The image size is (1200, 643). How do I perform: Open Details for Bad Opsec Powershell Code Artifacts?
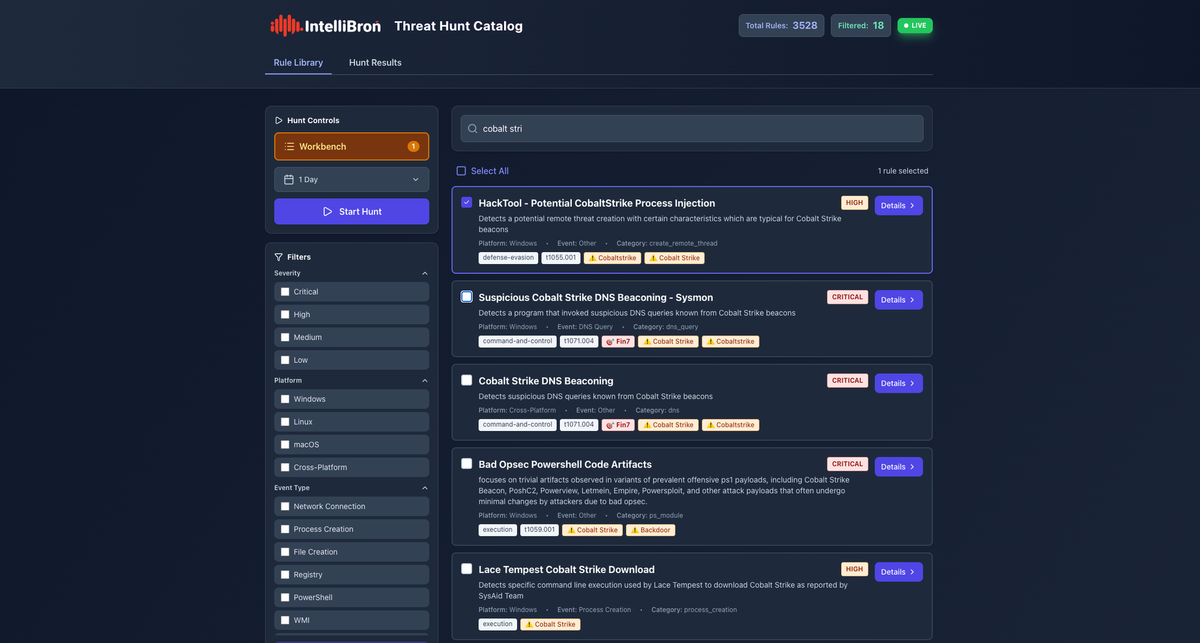tap(898, 467)
